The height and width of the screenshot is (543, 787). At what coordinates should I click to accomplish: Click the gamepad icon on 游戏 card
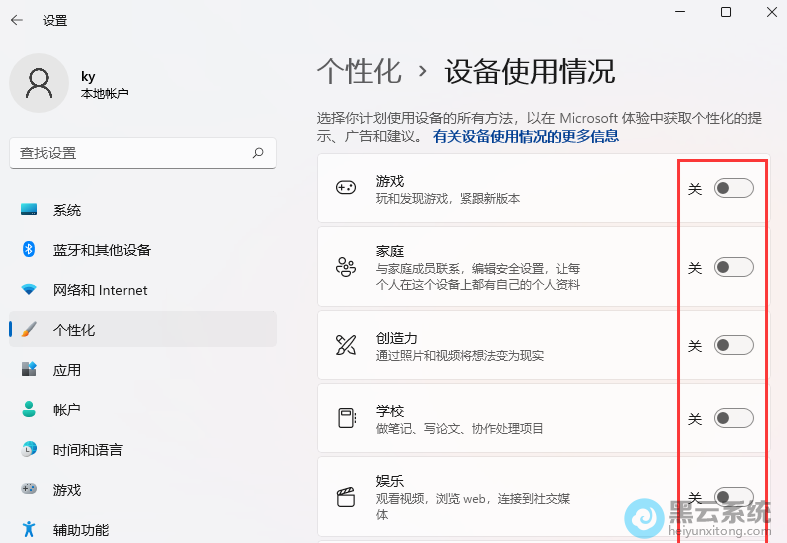pos(346,188)
